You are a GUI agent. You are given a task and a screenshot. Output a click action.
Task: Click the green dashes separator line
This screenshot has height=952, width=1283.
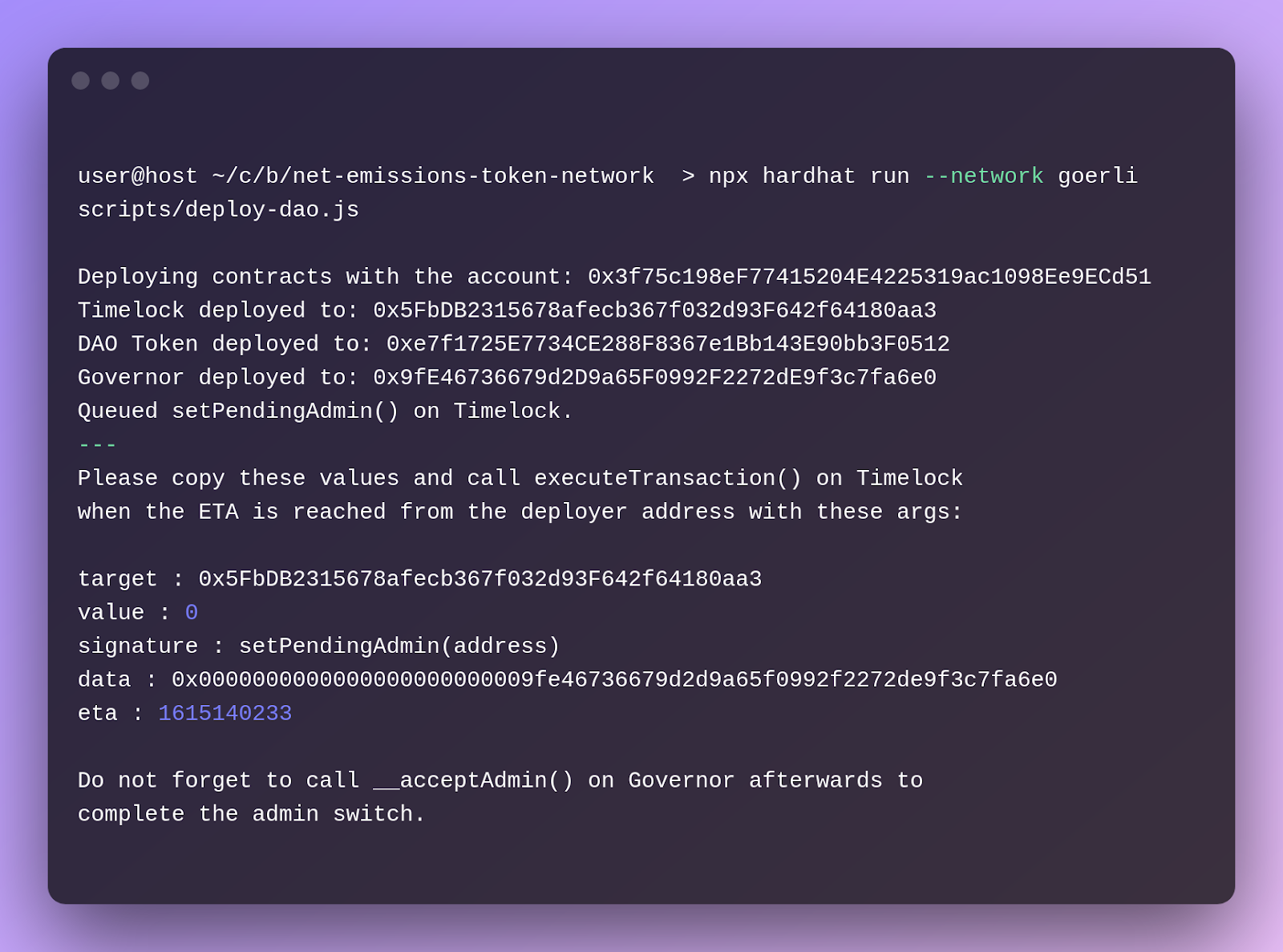(97, 445)
